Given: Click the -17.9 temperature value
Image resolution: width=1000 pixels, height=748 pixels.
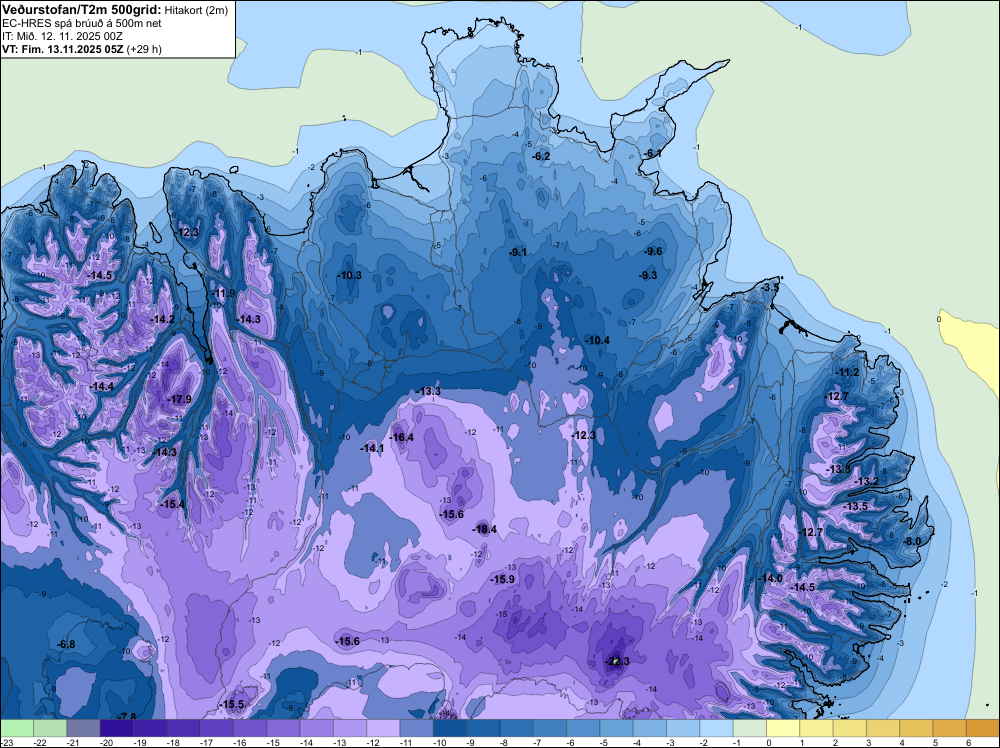Looking at the screenshot, I should [179, 399].
